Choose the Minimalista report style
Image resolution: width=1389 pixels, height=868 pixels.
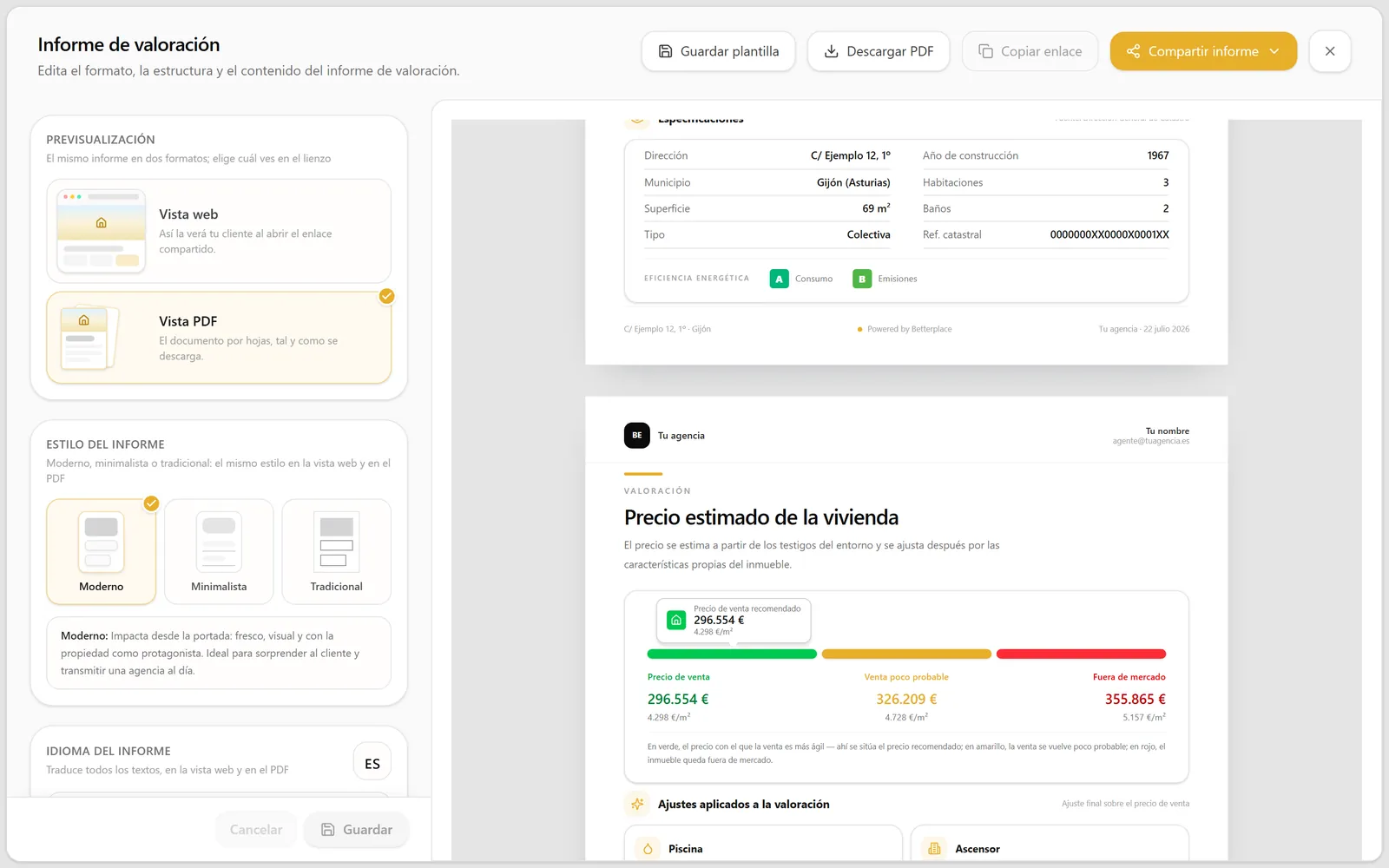[x=219, y=552]
